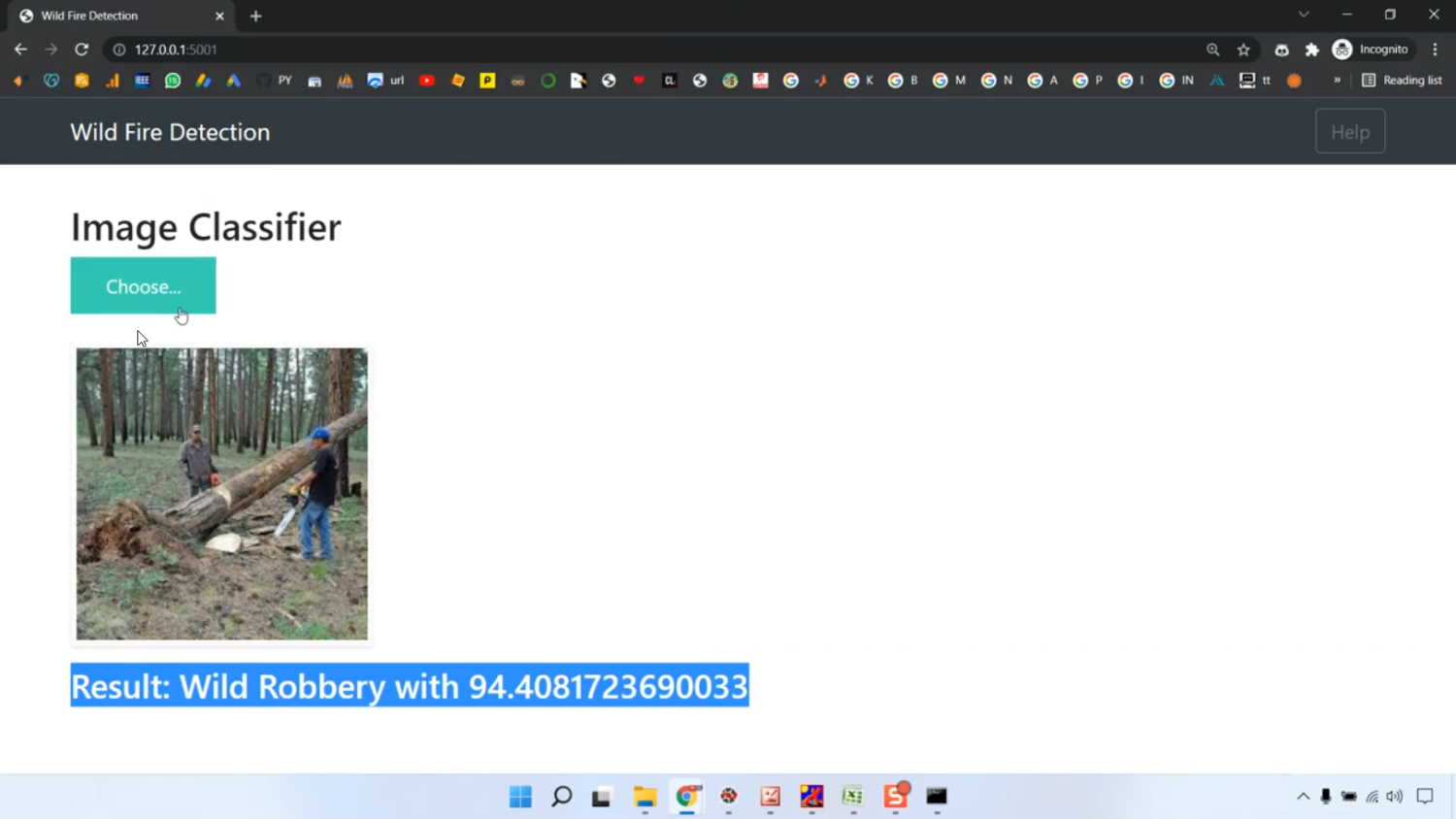The height and width of the screenshot is (819, 1456).
Task: Open Windows taskbar search
Action: click(x=562, y=797)
